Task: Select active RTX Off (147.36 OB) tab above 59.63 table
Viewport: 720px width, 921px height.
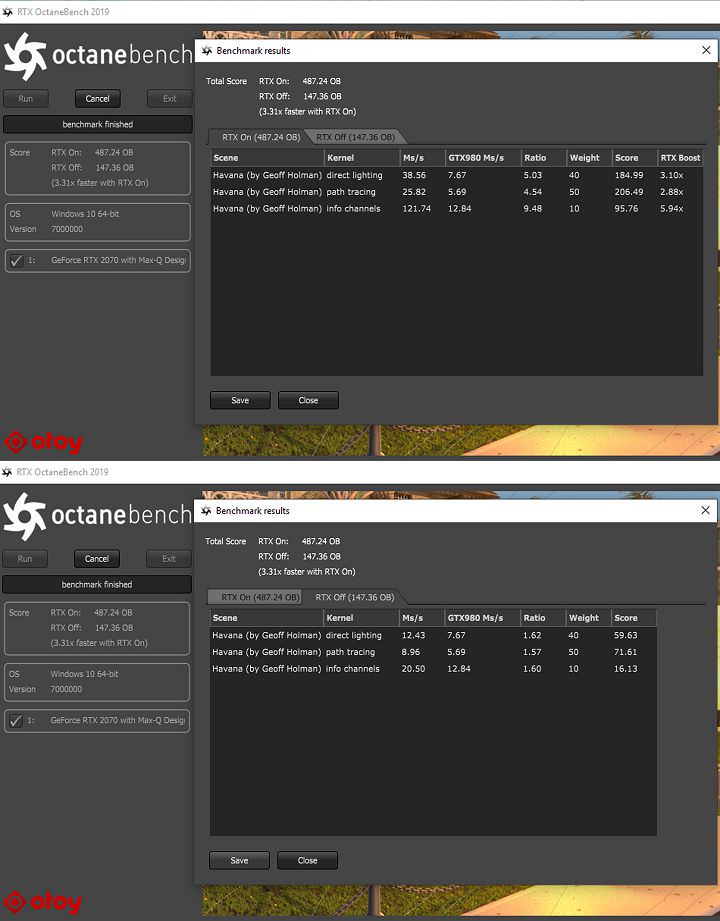Action: click(355, 597)
